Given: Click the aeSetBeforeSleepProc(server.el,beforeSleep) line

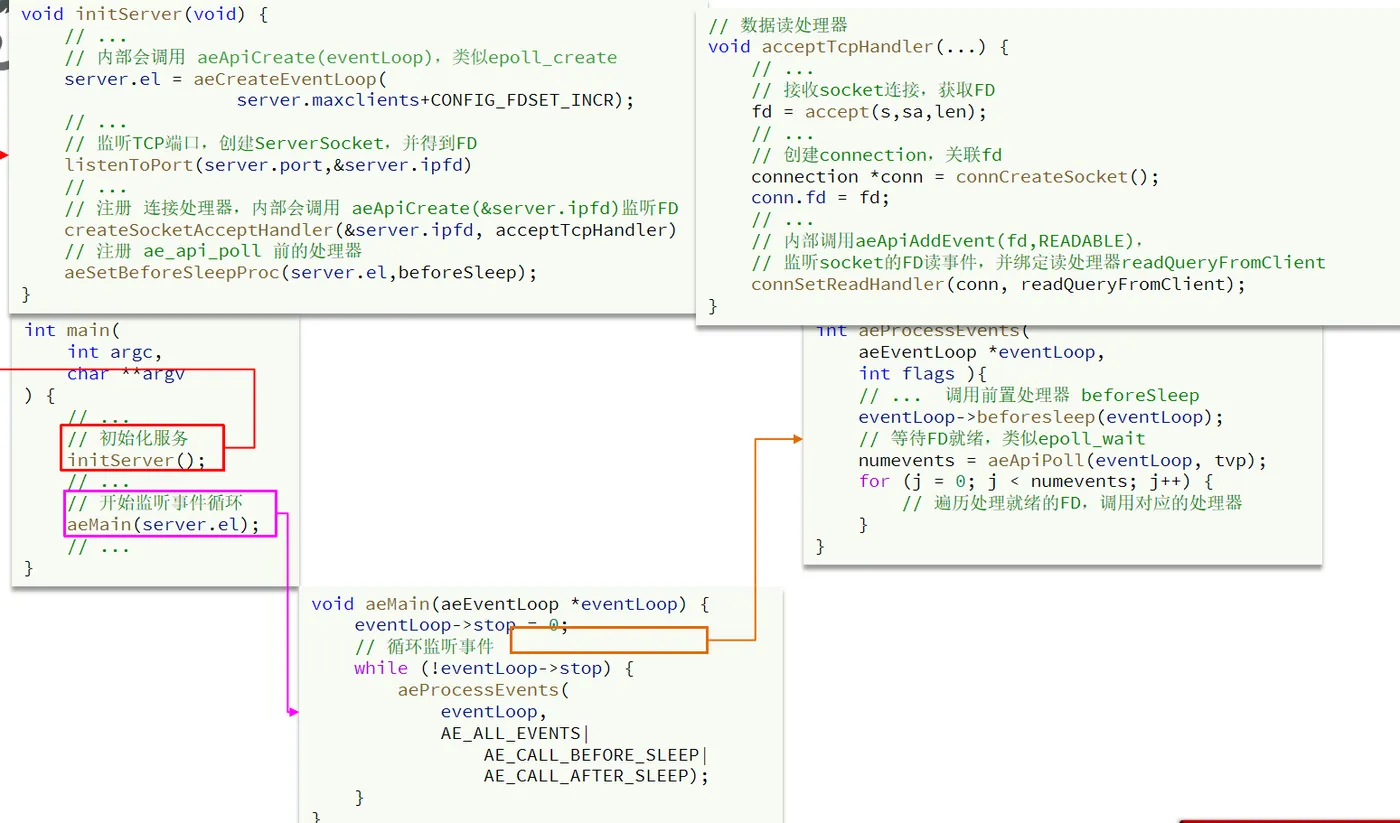Looking at the screenshot, I should tap(301, 273).
